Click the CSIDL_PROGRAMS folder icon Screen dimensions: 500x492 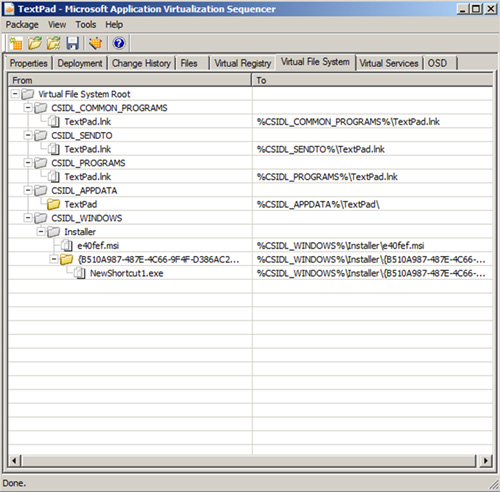(x=41, y=163)
